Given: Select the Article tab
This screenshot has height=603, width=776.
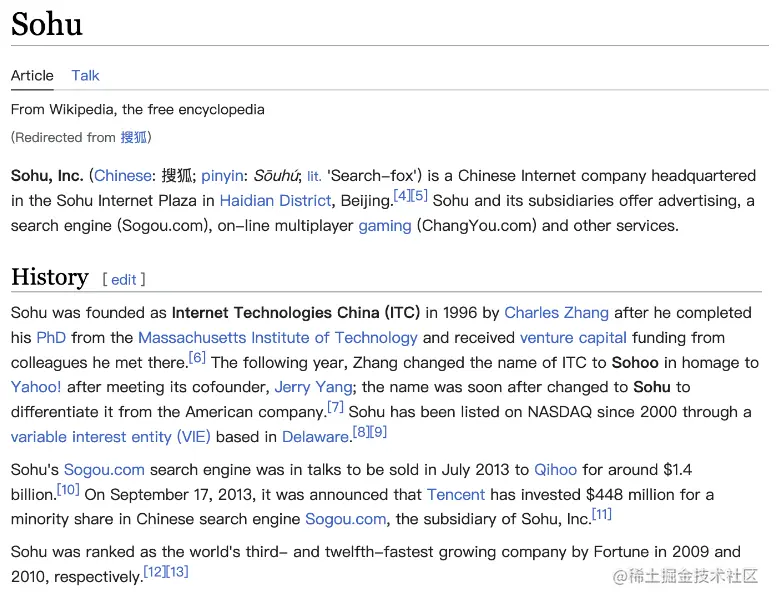Looking at the screenshot, I should click(32, 76).
